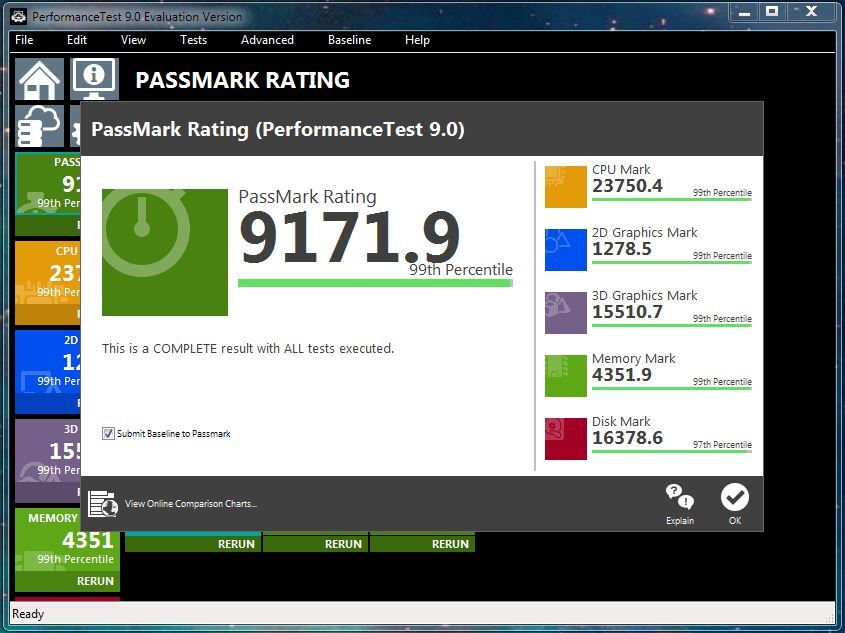845x633 pixels.
Task: Click the 97th Percentile label for Disk Mark
Action: pyautogui.click(x=722, y=444)
